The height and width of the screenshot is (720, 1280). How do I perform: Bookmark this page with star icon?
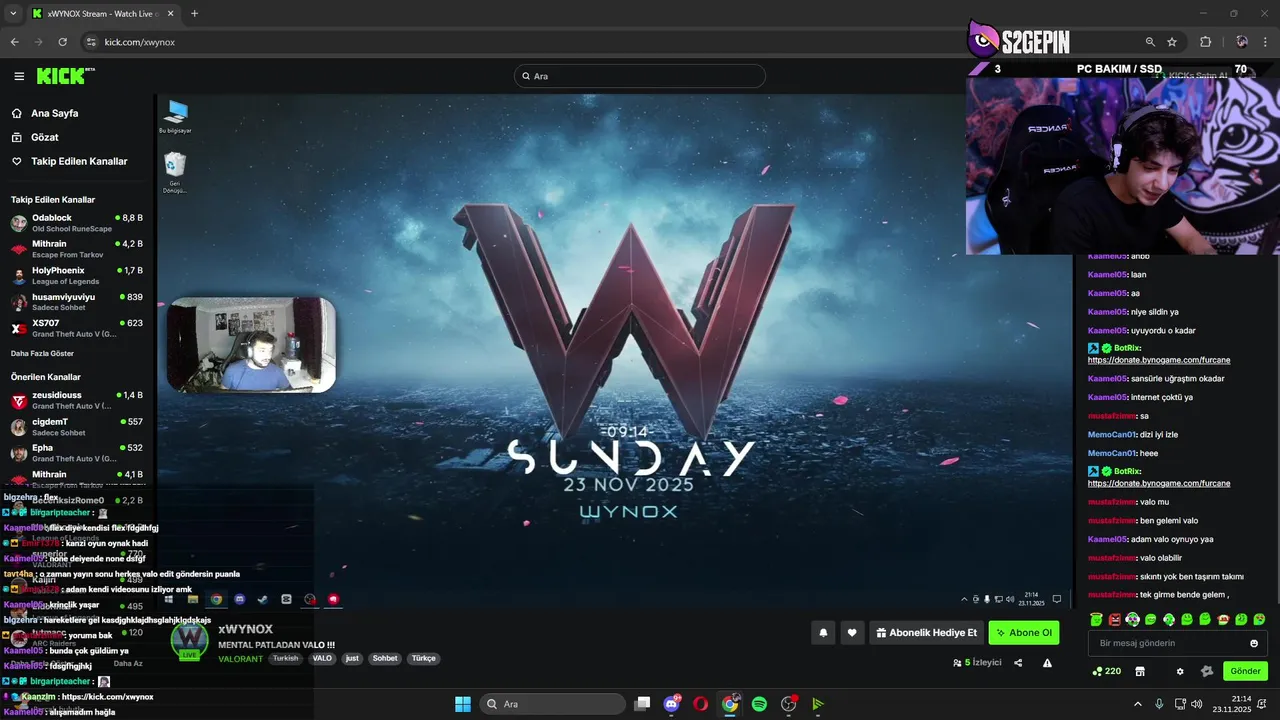coord(1172,42)
